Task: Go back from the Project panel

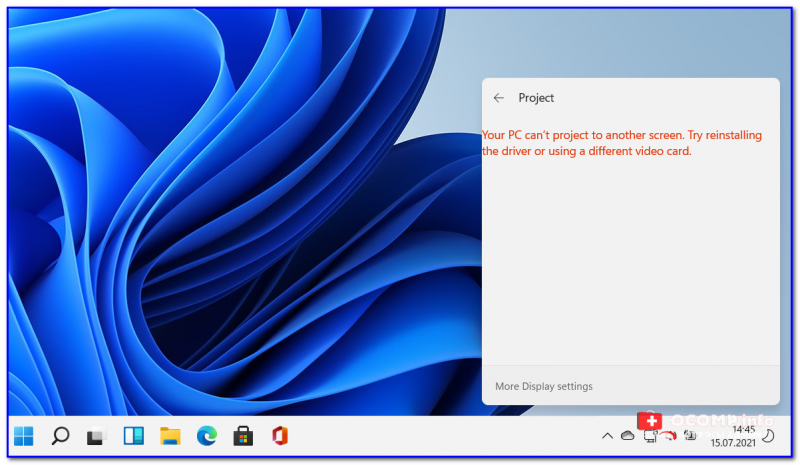Action: pos(498,98)
